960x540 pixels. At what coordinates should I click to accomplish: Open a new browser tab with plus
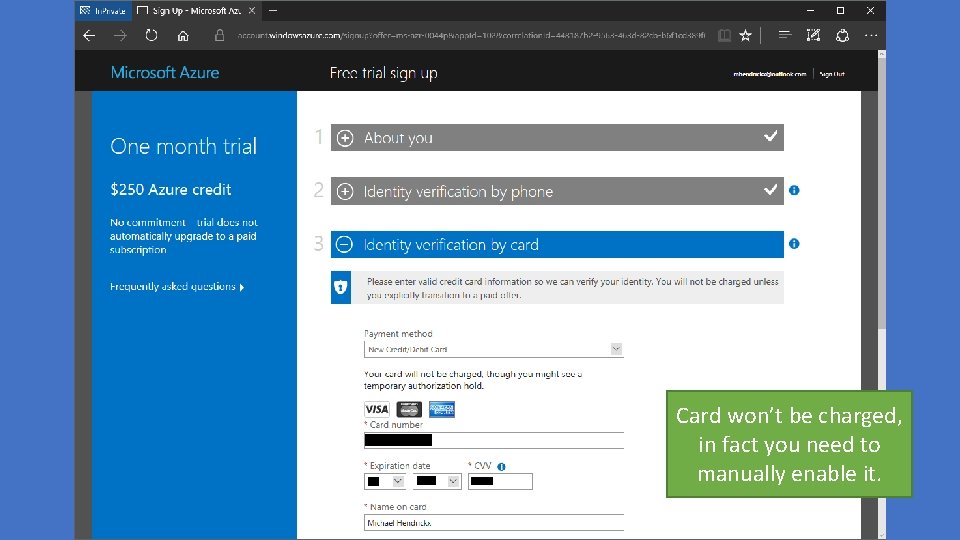[273, 10]
